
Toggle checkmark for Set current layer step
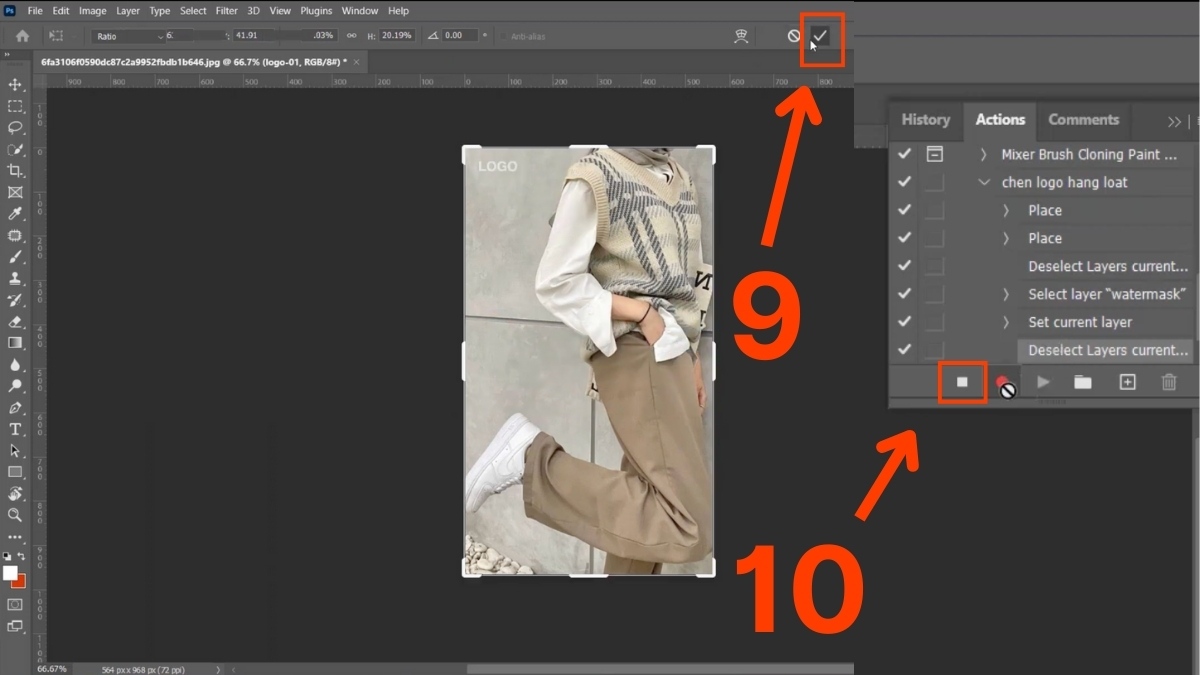904,322
